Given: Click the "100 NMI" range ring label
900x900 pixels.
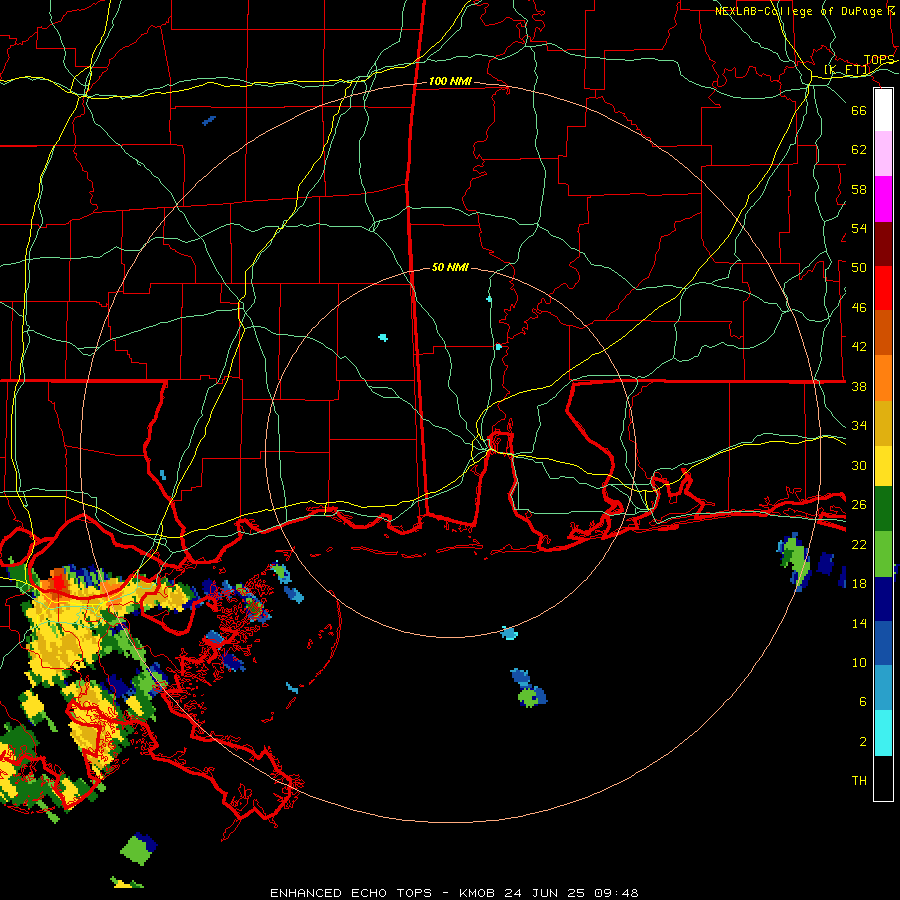Looking at the screenshot, I should point(450,82).
